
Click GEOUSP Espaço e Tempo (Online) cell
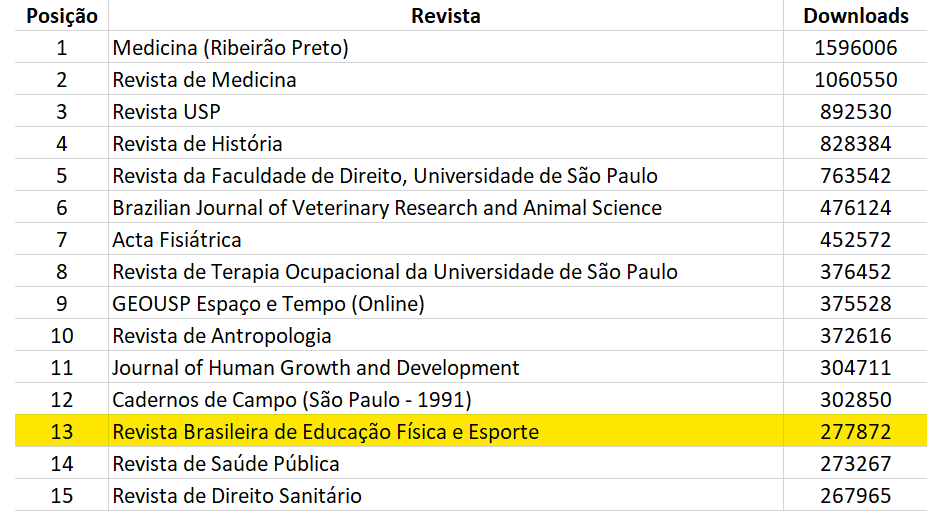(x=446, y=303)
